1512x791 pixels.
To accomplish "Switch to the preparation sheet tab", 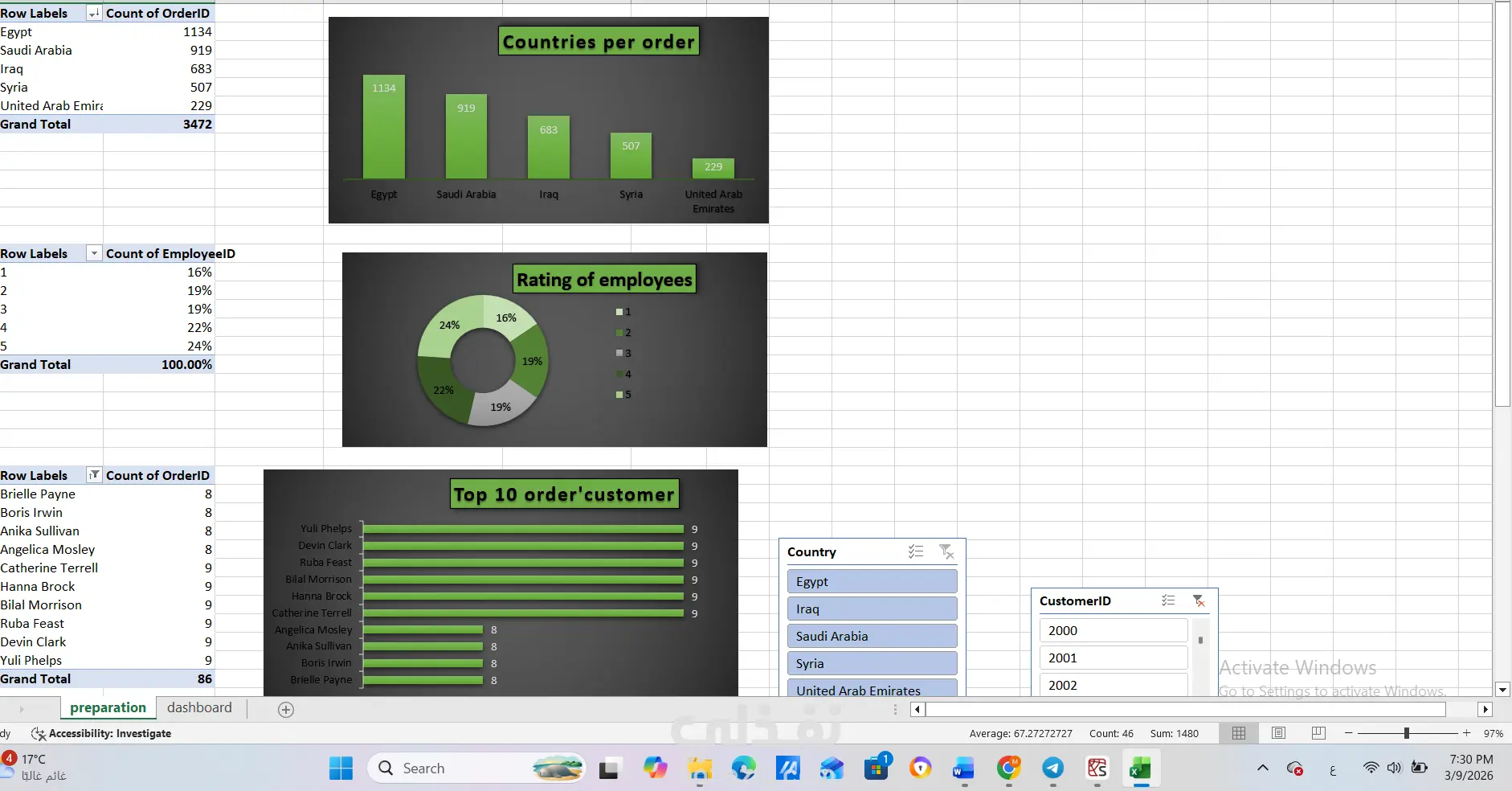I will (108, 707).
